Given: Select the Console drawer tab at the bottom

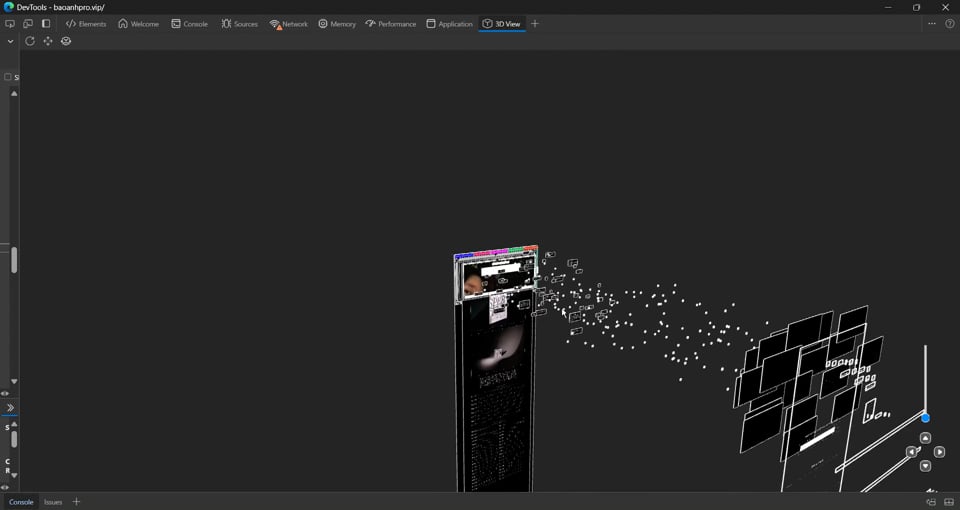Looking at the screenshot, I should click(21, 502).
